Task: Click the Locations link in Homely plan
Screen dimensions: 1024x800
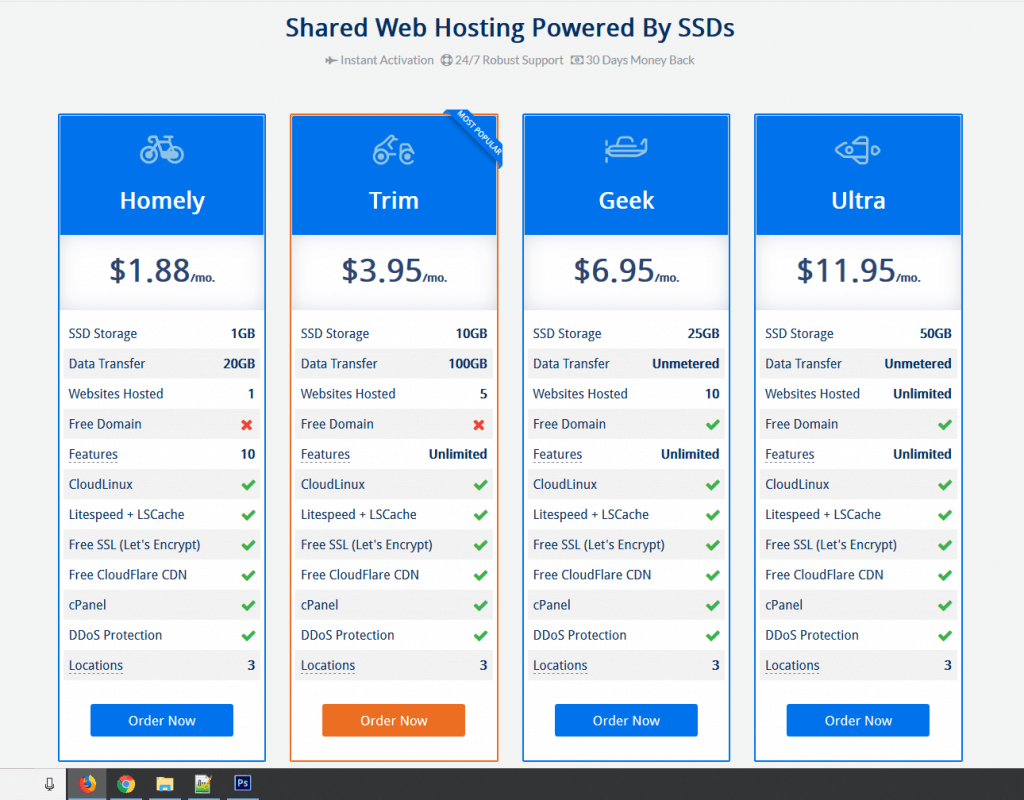Action: 96,665
